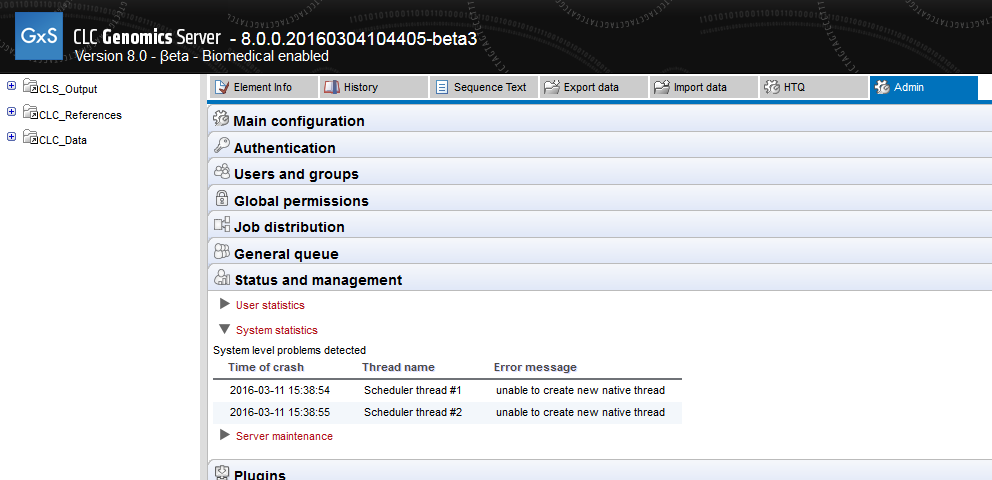The height and width of the screenshot is (480, 992).
Task: Switch to the Element Info tab
Action: click(x=262, y=88)
